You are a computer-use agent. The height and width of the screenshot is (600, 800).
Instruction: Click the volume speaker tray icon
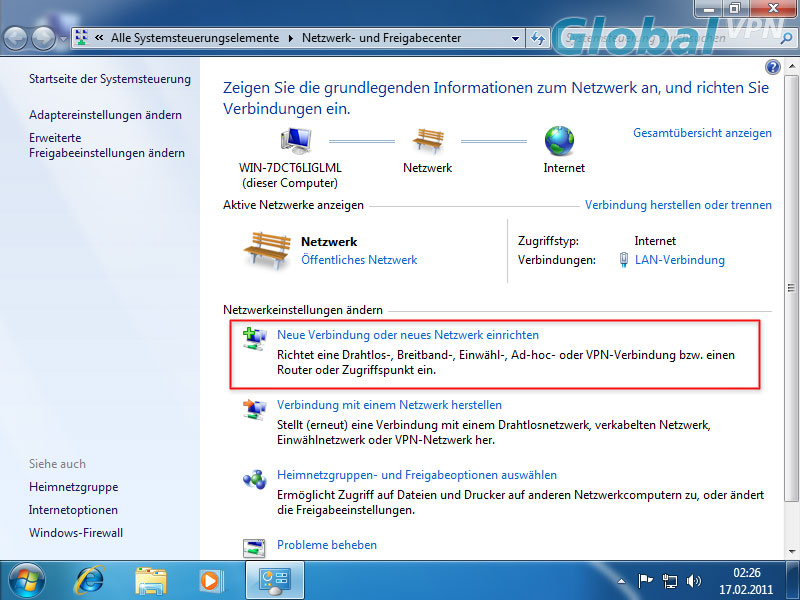coord(695,580)
